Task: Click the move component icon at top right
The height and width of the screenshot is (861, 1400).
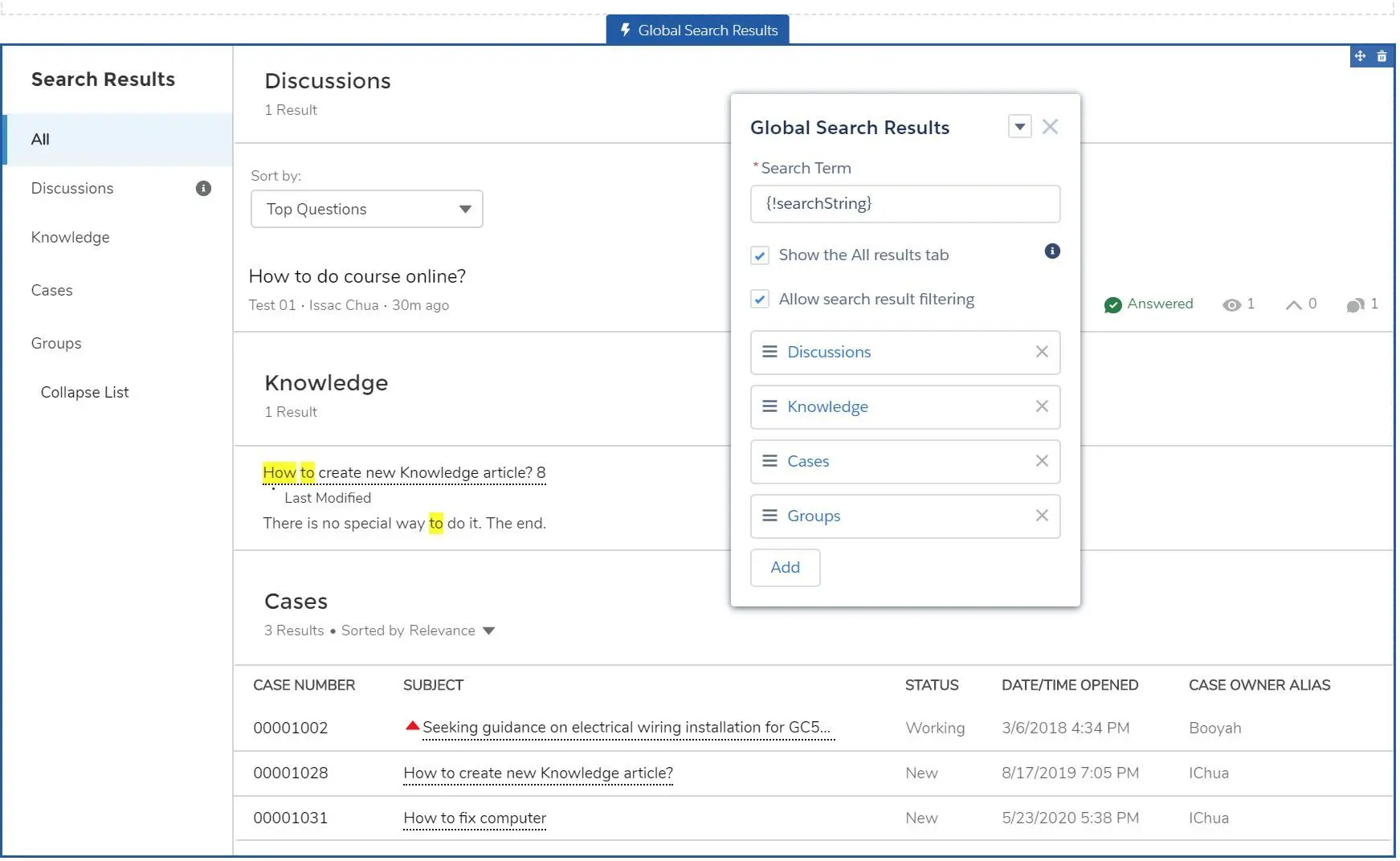Action: (x=1360, y=56)
